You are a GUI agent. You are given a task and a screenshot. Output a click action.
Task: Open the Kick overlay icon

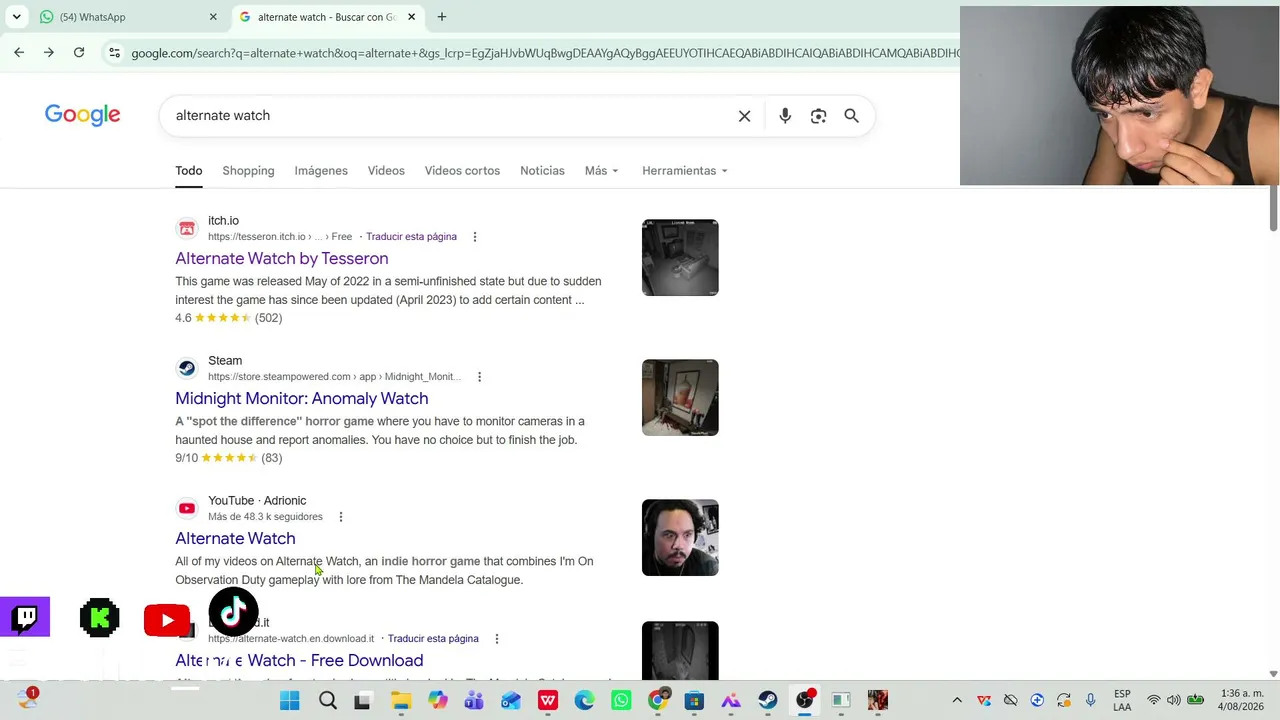(x=100, y=618)
